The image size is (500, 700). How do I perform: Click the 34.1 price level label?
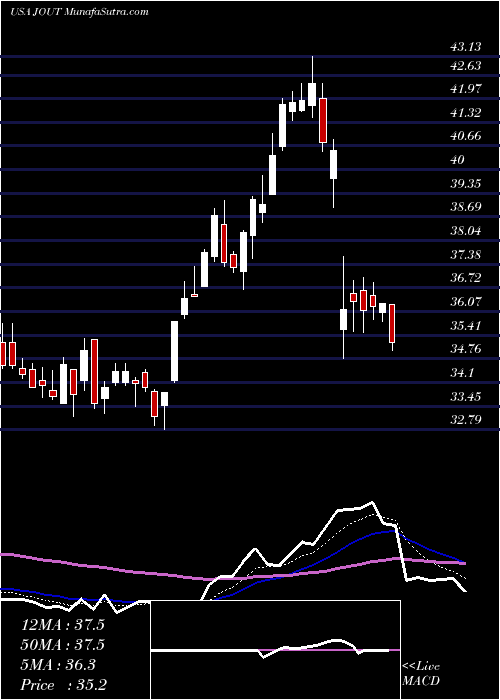pos(462,372)
